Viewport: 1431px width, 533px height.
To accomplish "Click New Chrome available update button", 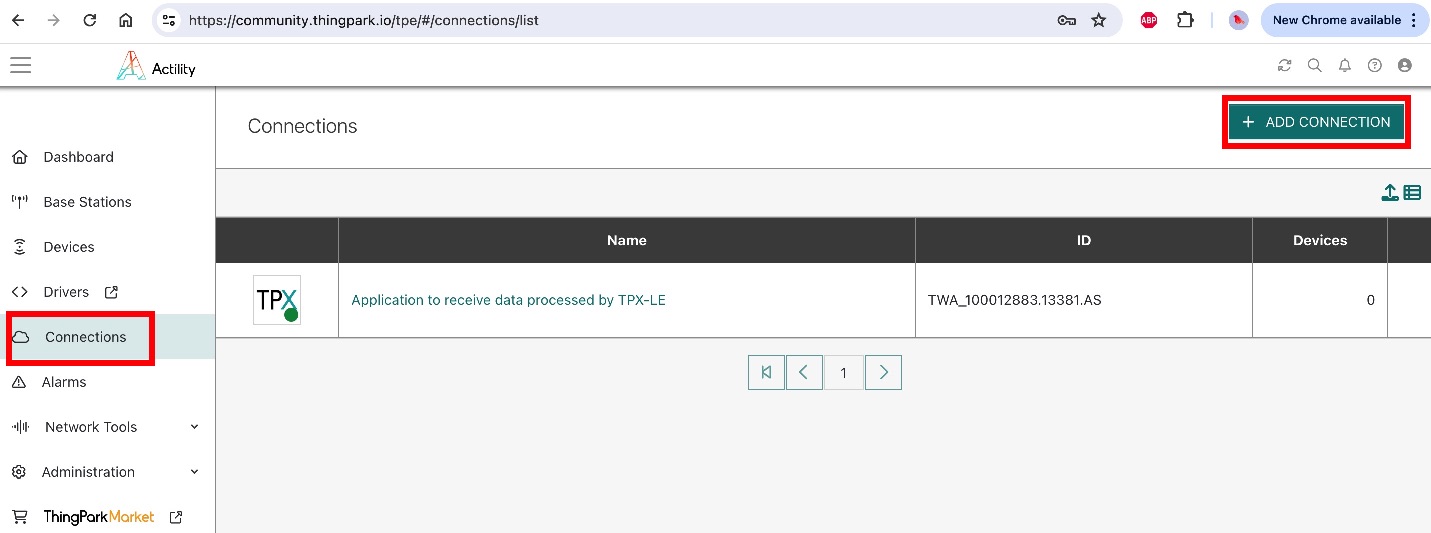I will tap(1344, 20).
